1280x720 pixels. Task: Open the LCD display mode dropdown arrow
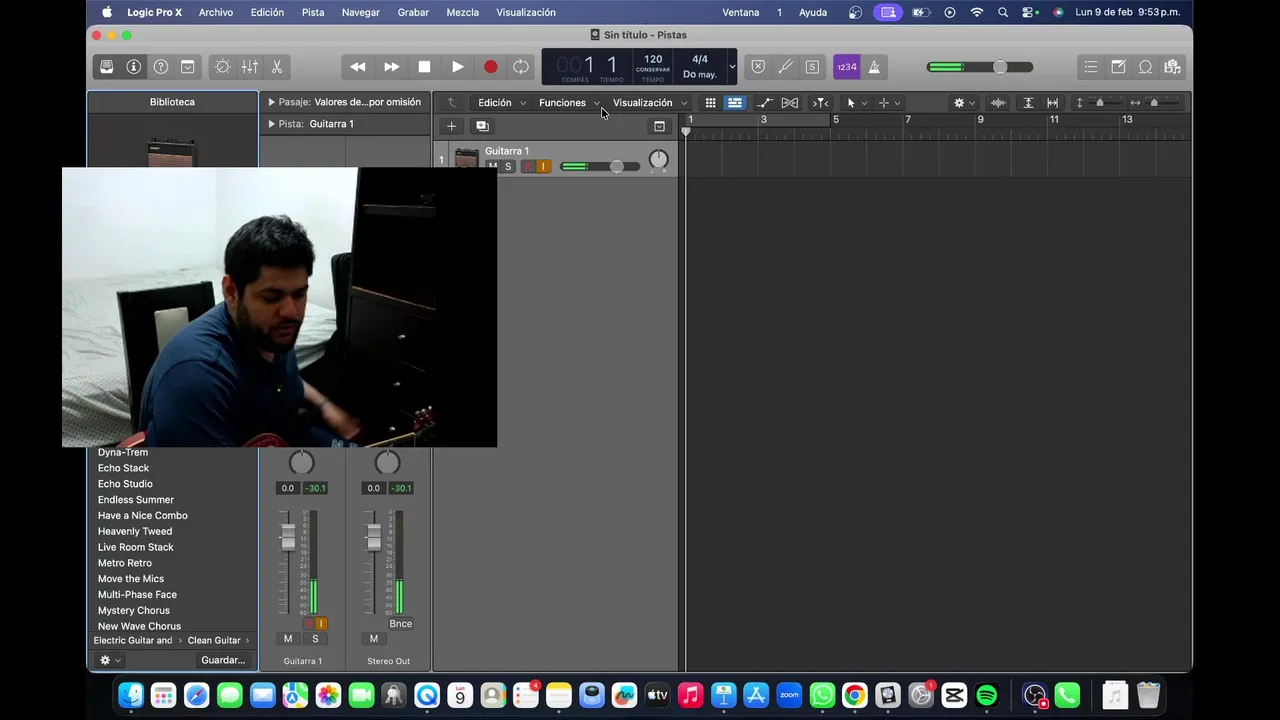coord(732,67)
